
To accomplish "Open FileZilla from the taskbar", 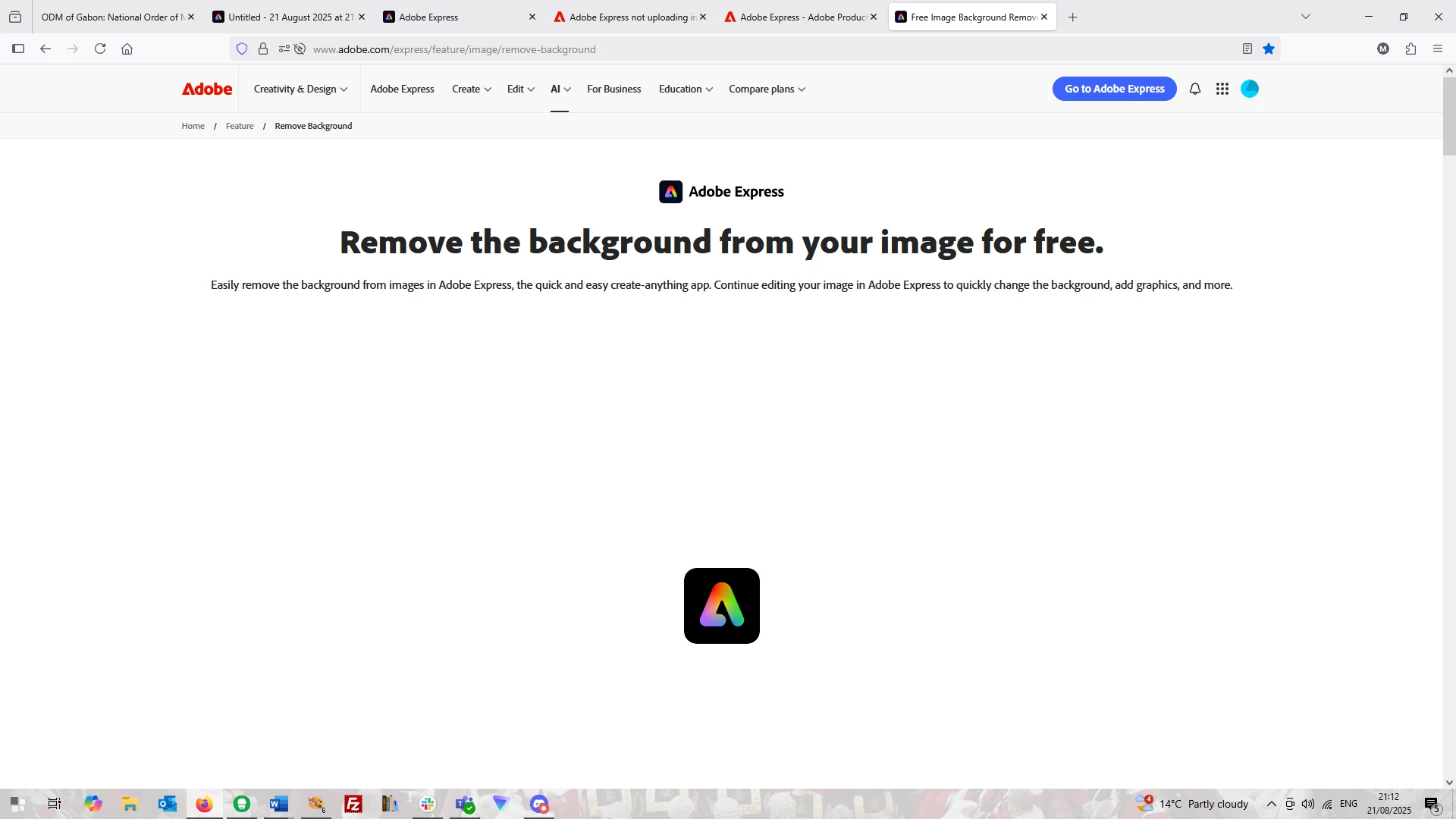I will (x=353, y=804).
